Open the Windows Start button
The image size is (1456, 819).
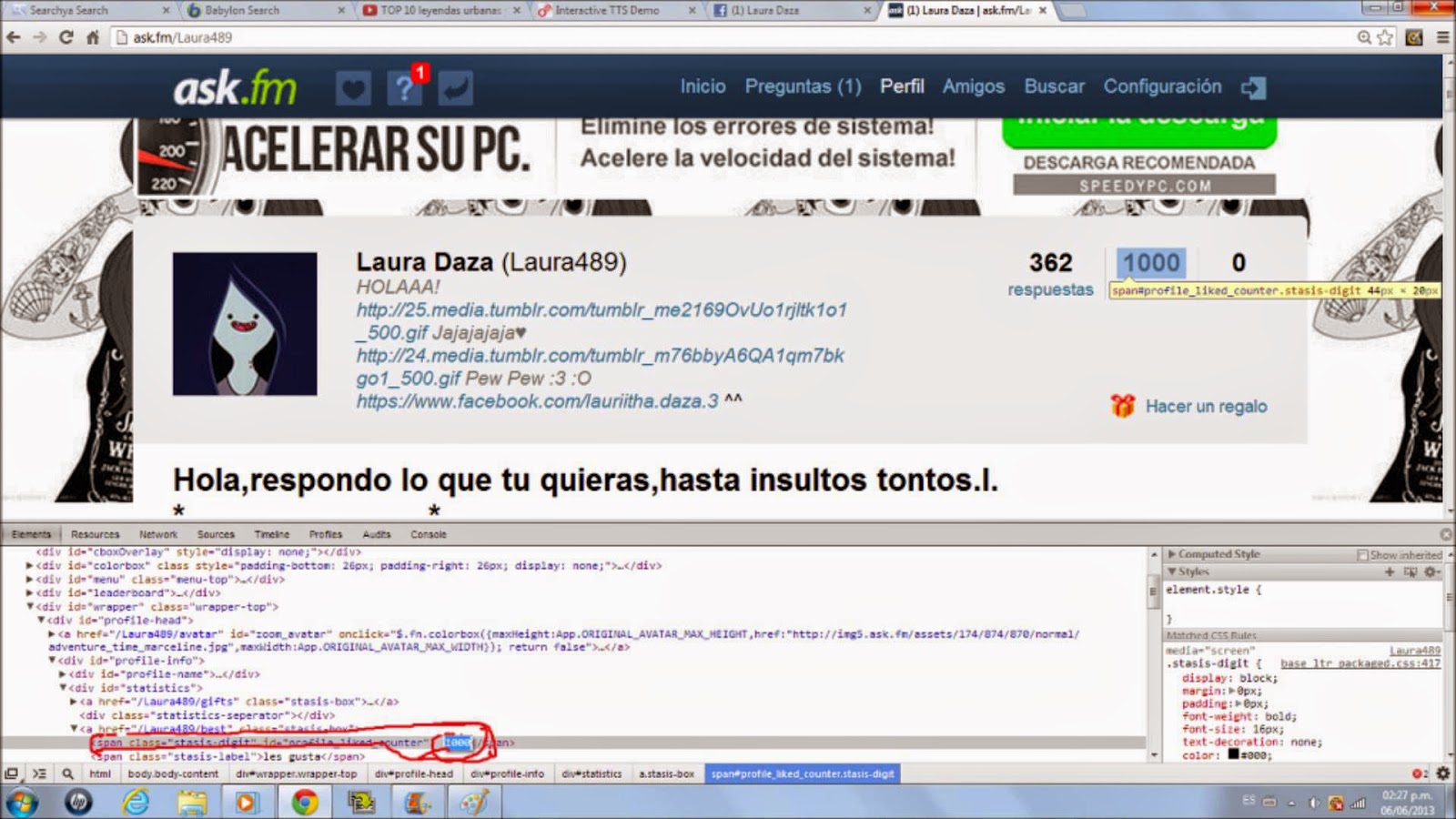pos(22,802)
